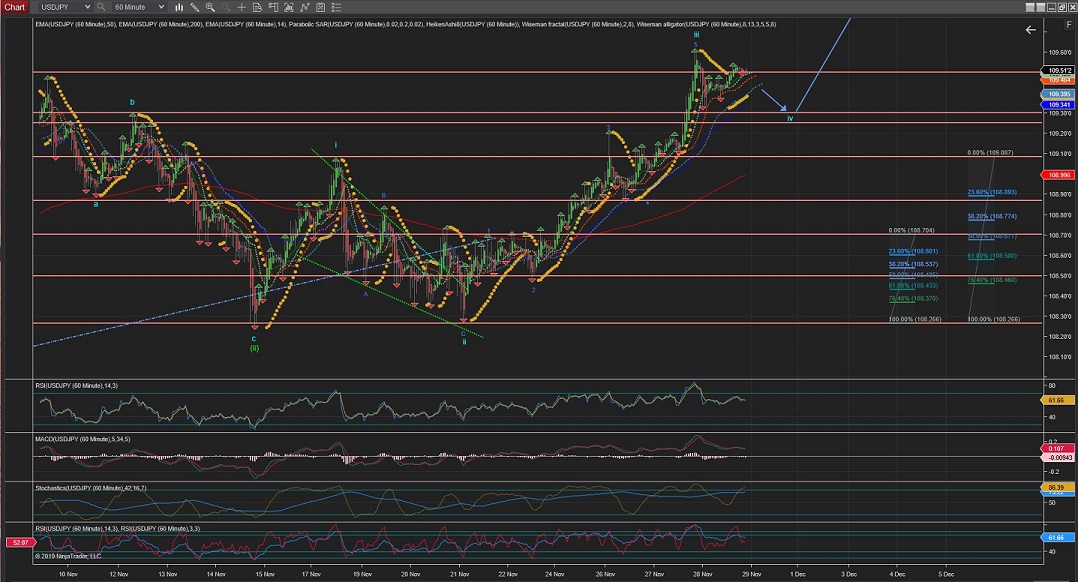1078x582 pixels.
Task: Click the Chart window title label
Action: (14, 7)
